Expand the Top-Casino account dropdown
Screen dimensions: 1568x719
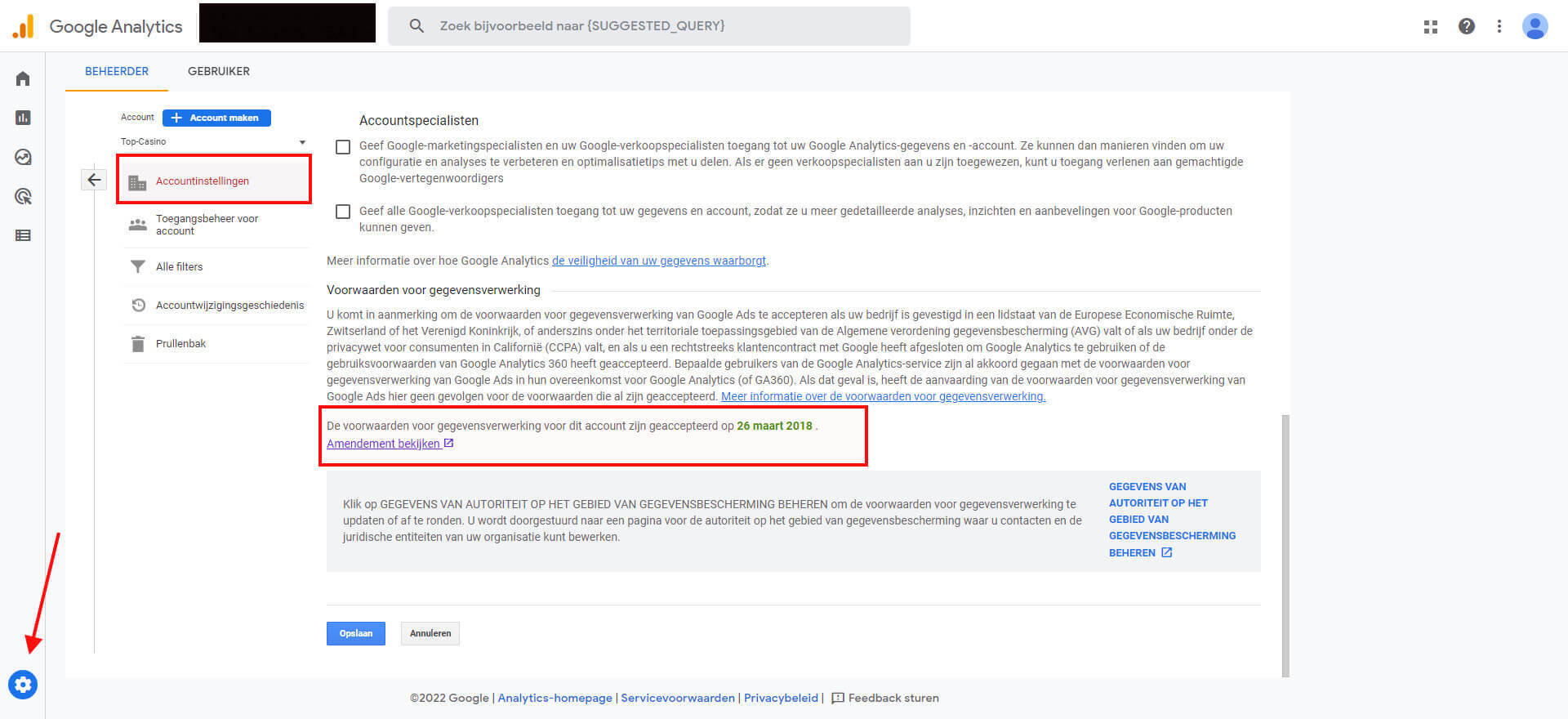click(214, 141)
